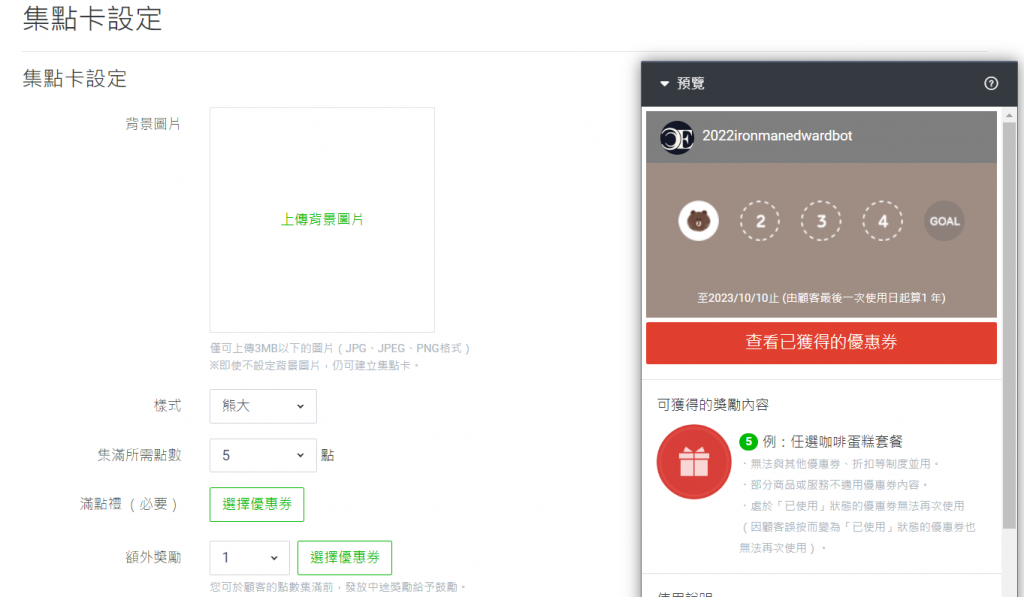Click the 2022ironmanedwardbot account name
Image resolution: width=1024 pixels, height=597 pixels.
[777, 136]
